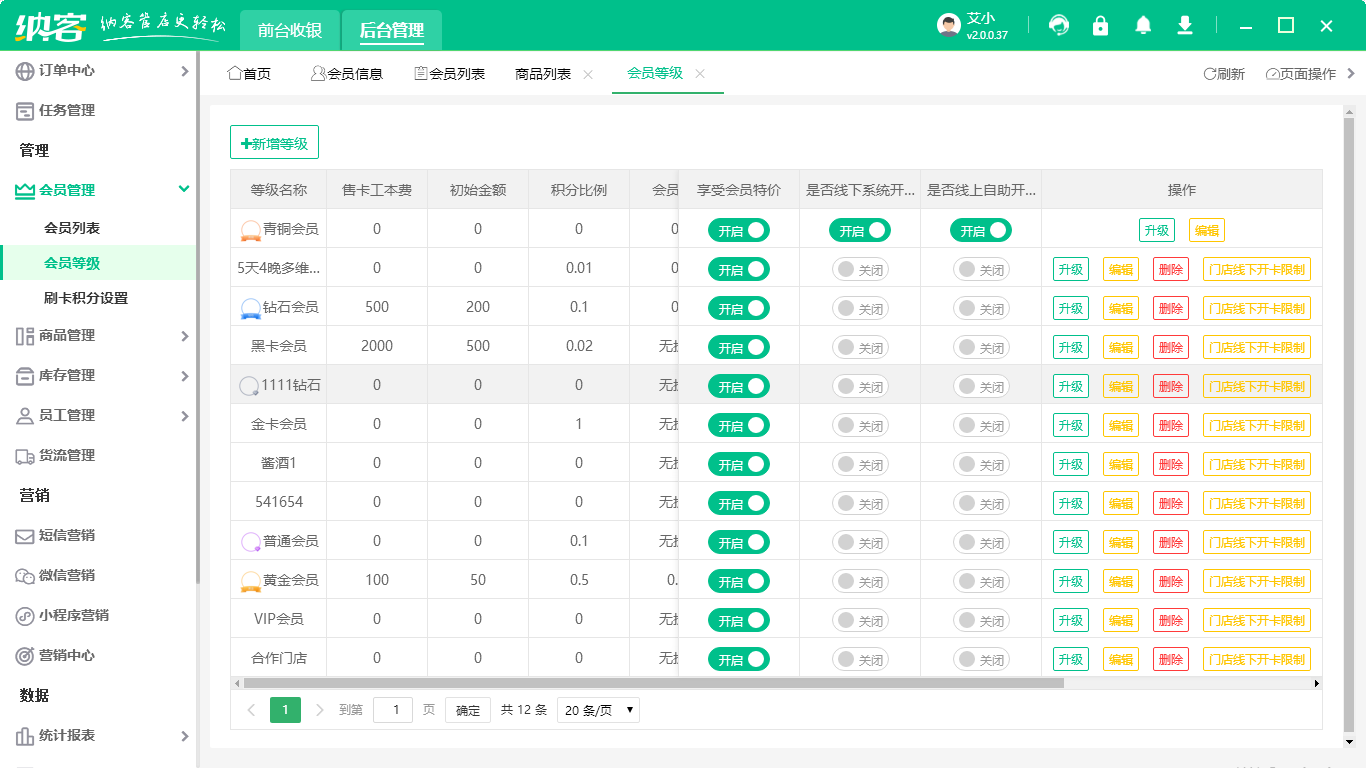
Task: Click the download icon in the title bar
Action: click(1184, 25)
